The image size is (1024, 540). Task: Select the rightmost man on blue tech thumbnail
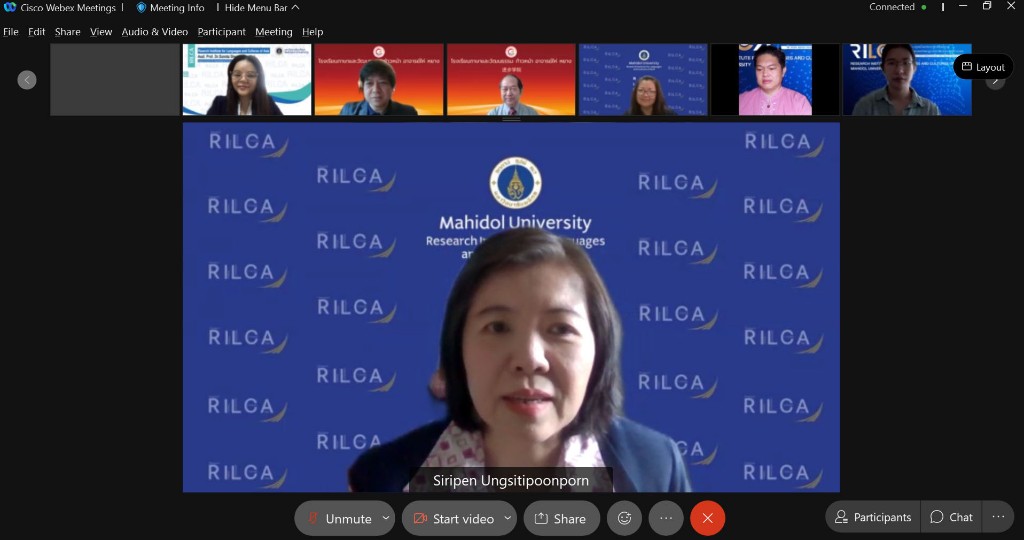[907, 80]
